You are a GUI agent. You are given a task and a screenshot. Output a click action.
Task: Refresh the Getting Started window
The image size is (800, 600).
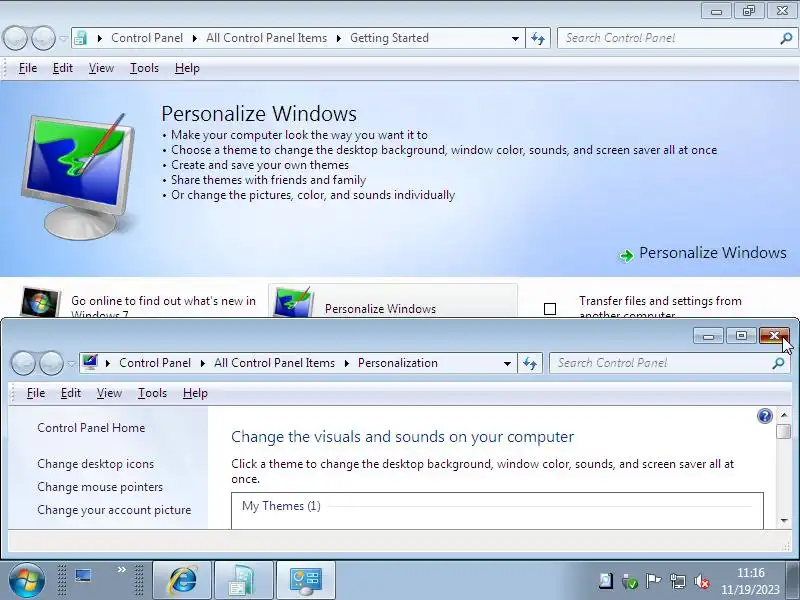pos(538,38)
